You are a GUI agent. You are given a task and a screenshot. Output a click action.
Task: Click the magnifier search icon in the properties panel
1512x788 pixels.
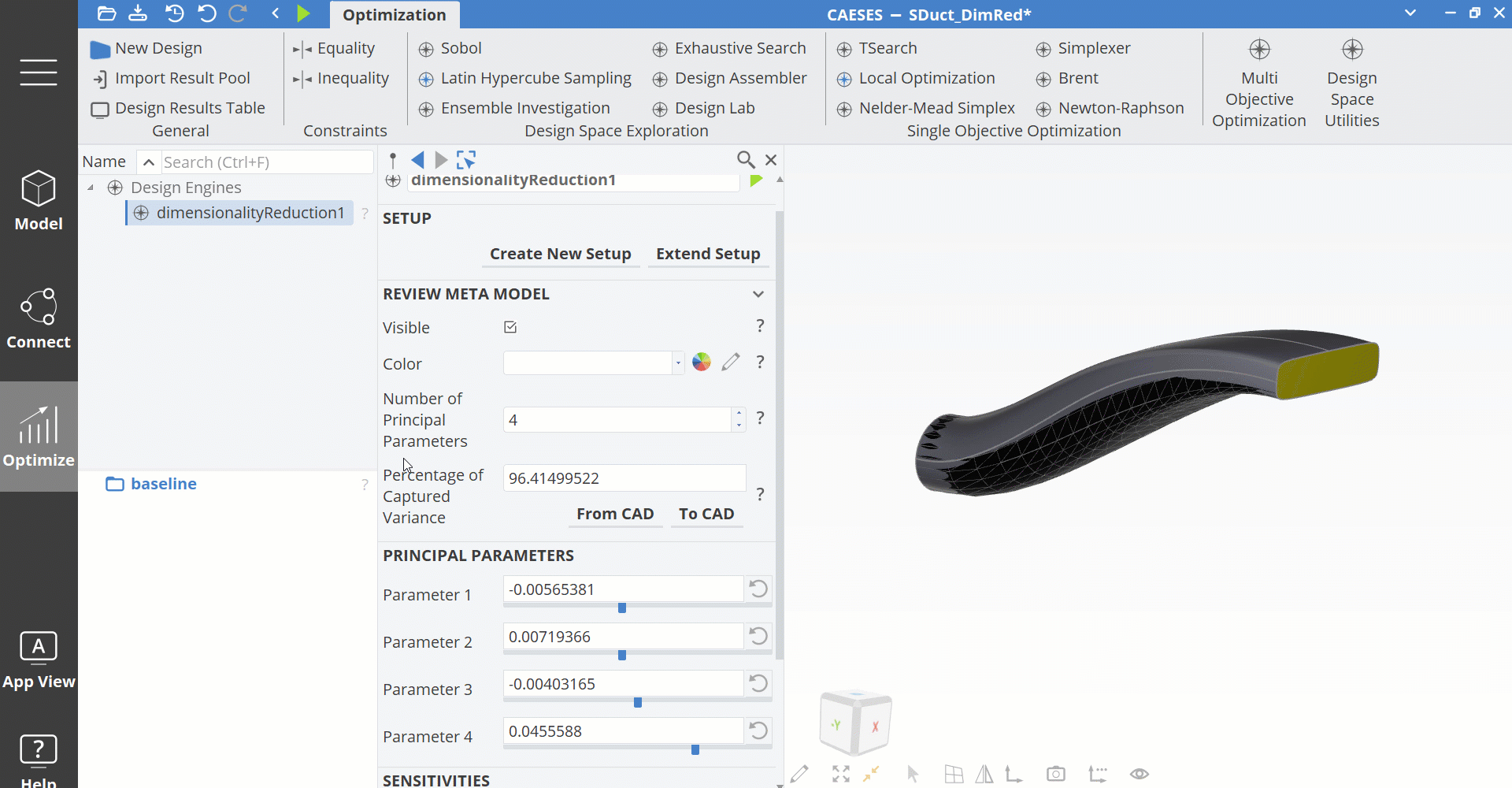click(746, 160)
